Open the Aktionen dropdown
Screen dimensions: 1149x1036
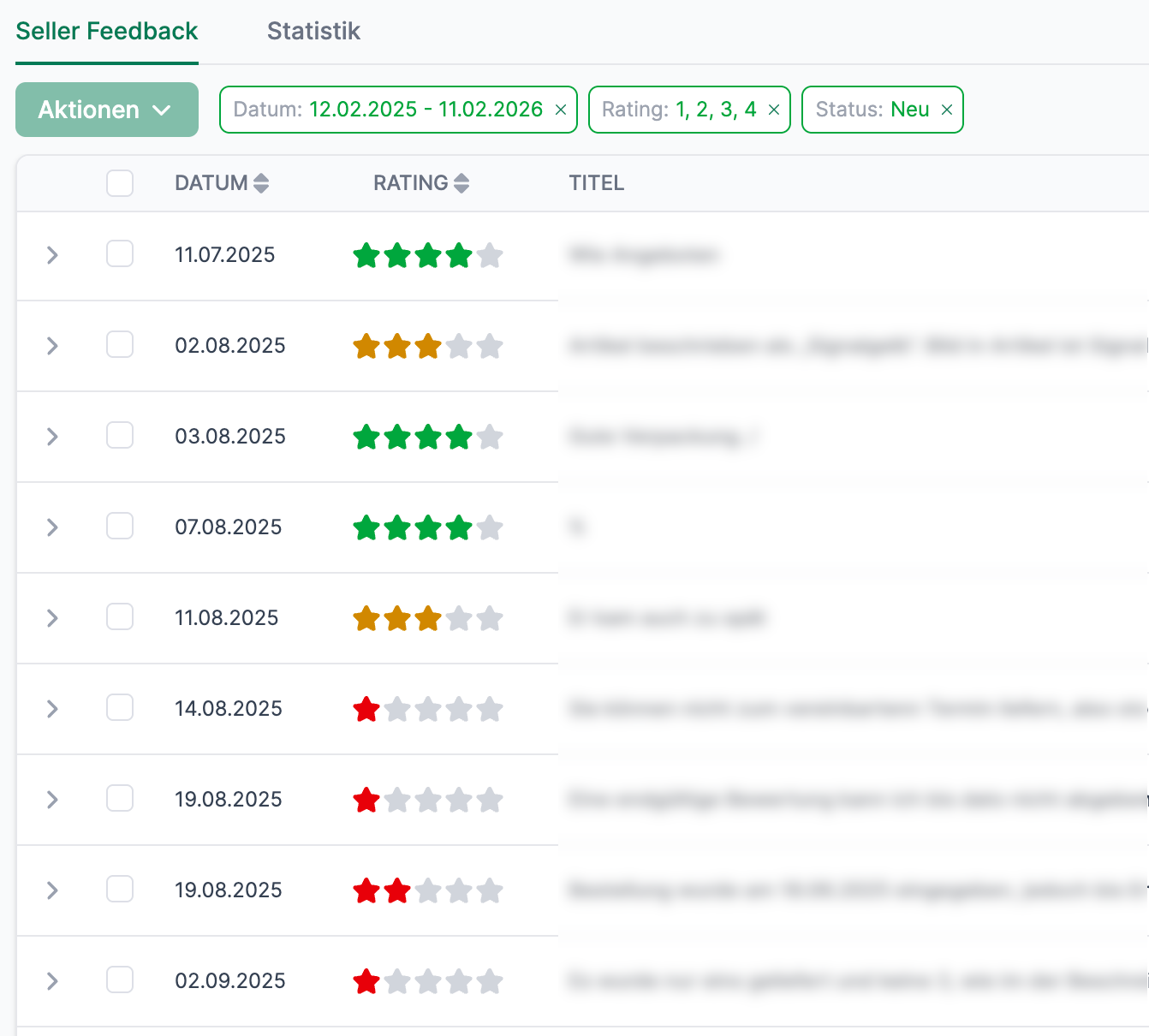coord(107,110)
